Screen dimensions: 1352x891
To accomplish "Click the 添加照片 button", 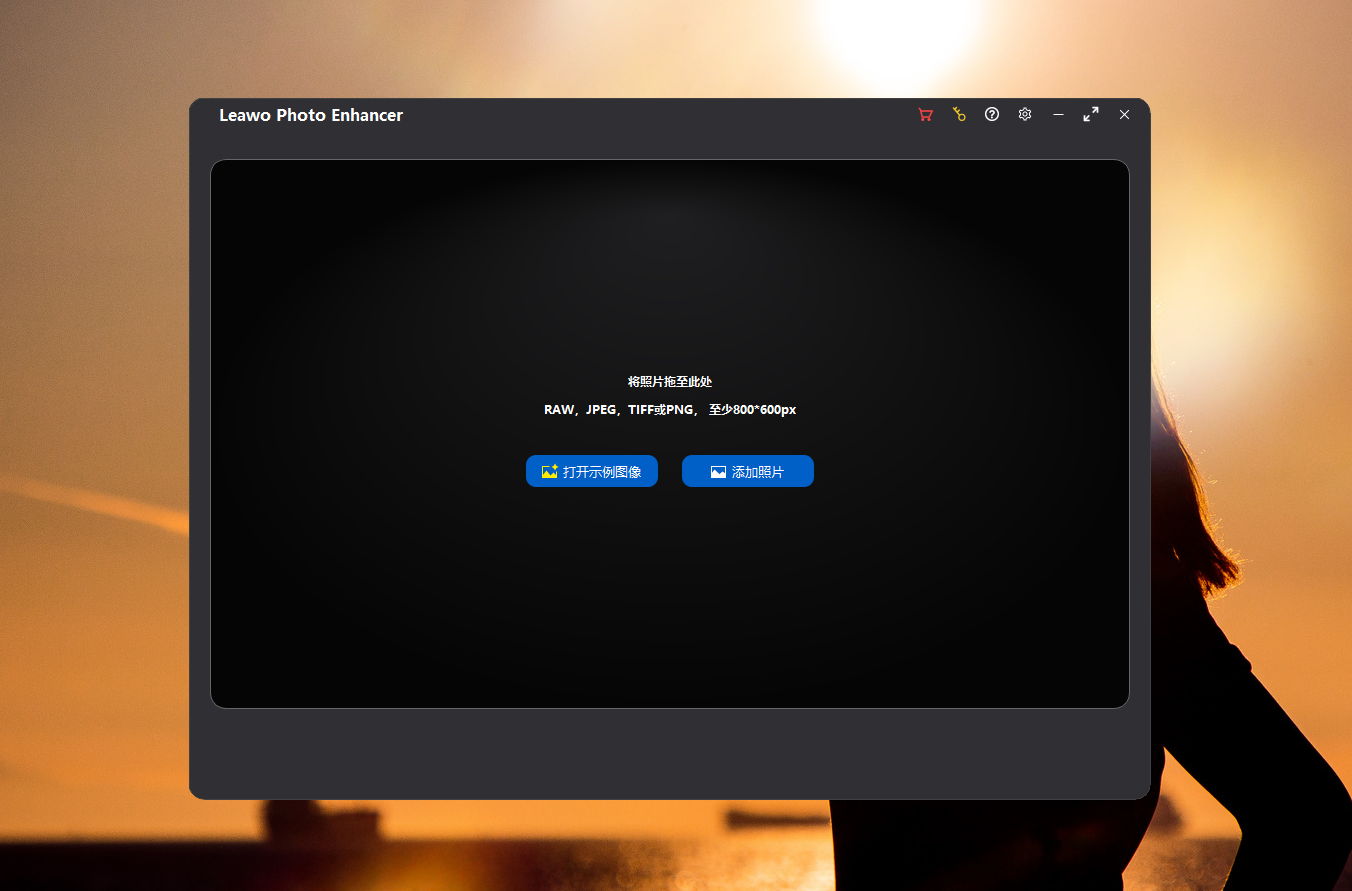I will point(748,471).
